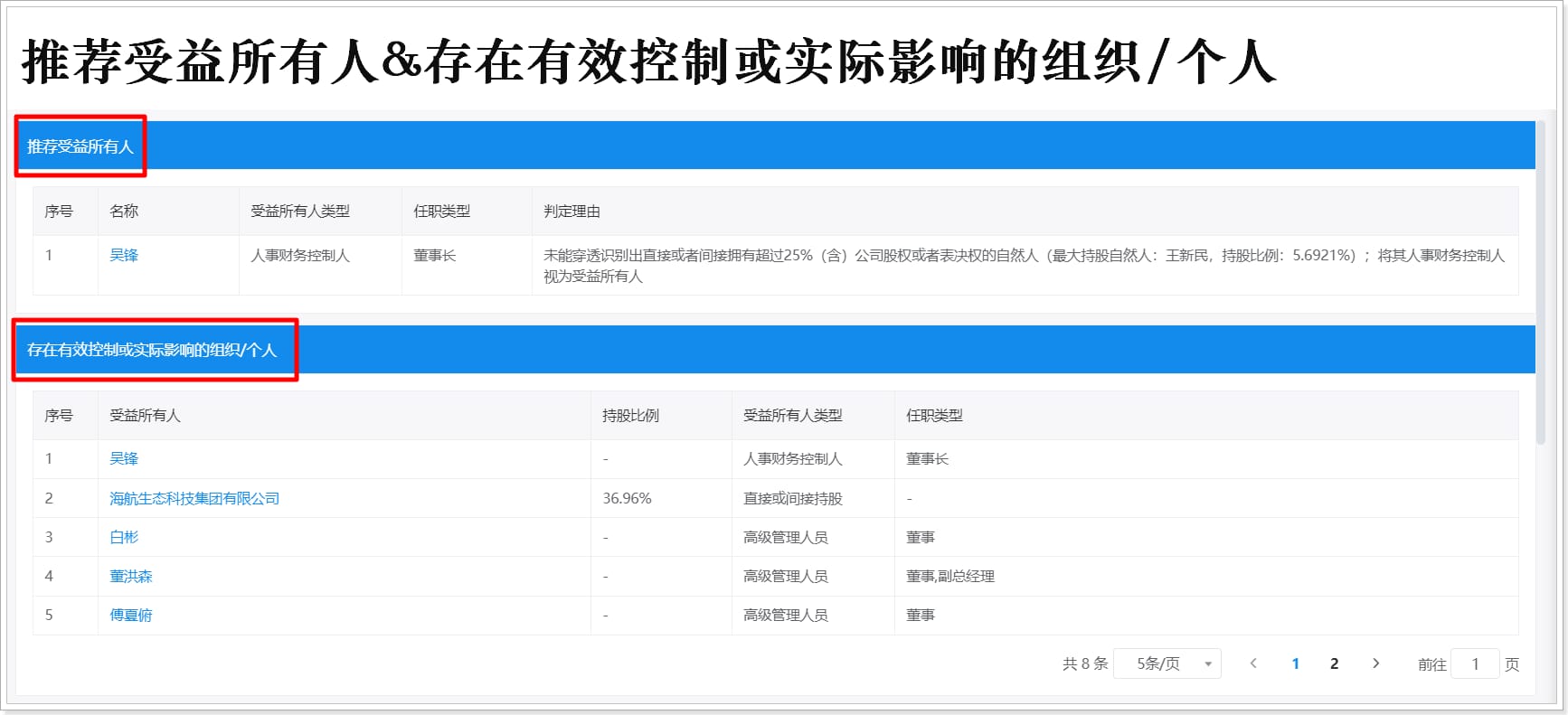Go to previous page with left arrow
The image size is (1568, 715).
click(x=1253, y=663)
